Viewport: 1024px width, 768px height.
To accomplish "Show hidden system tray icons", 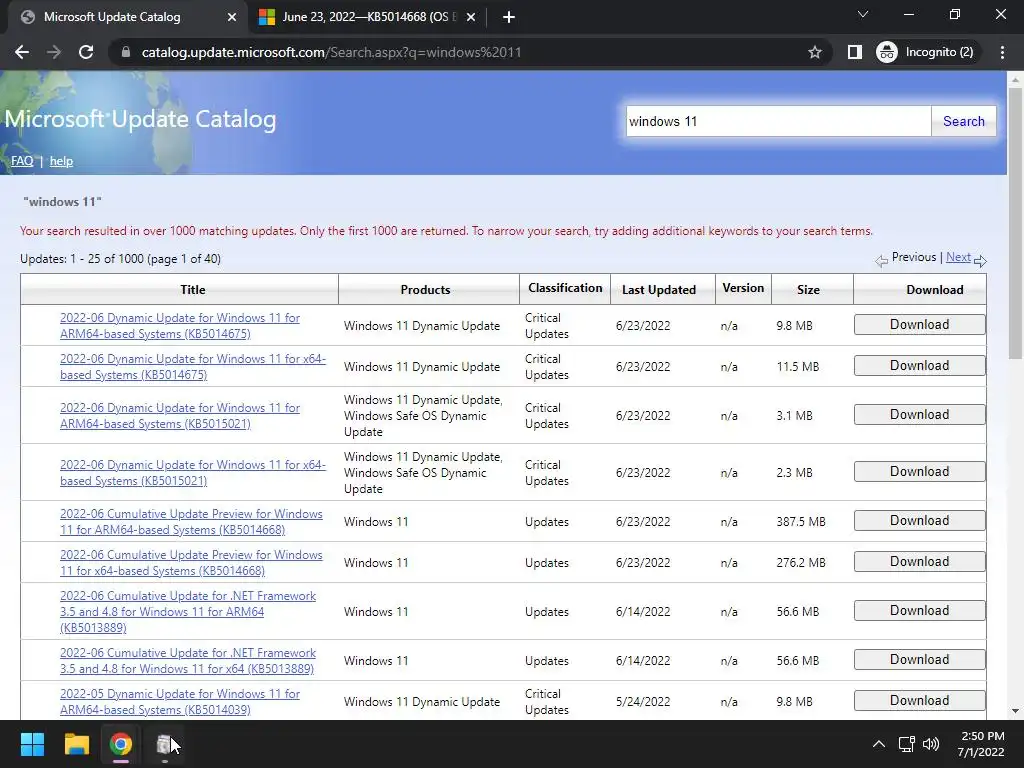I will (x=879, y=744).
